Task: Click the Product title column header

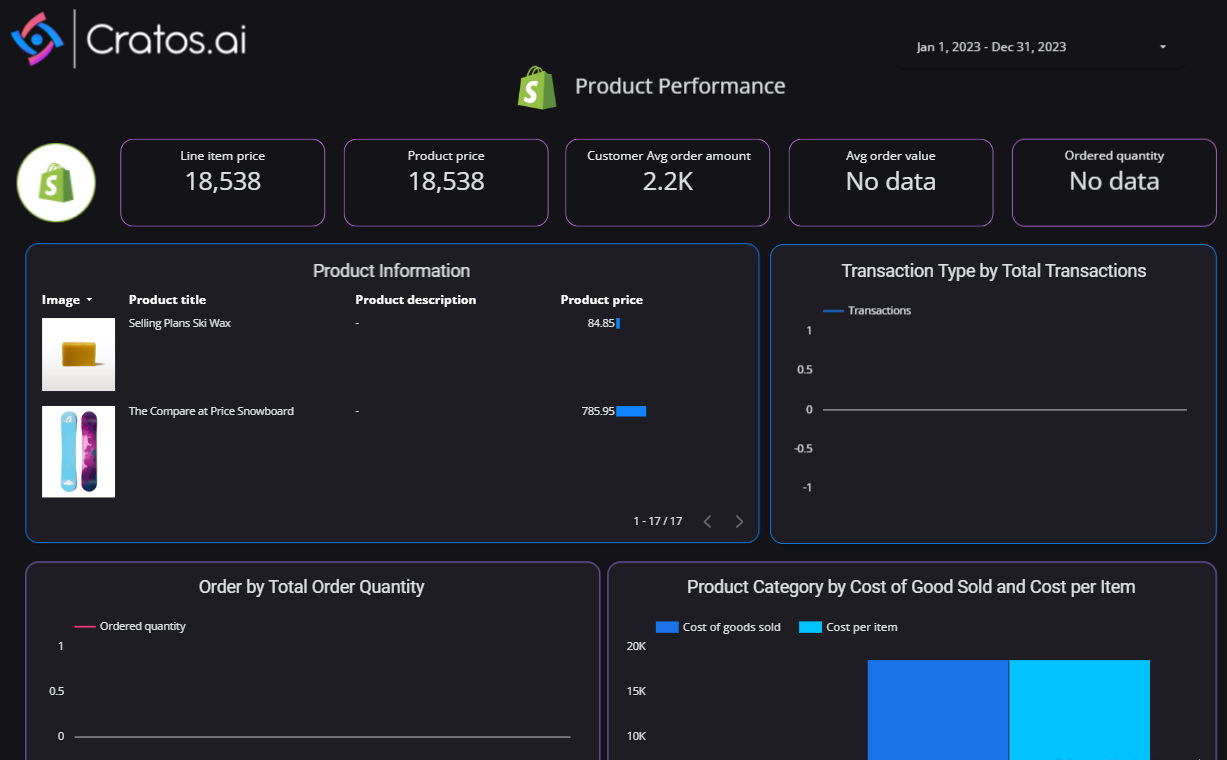Action: coord(167,300)
